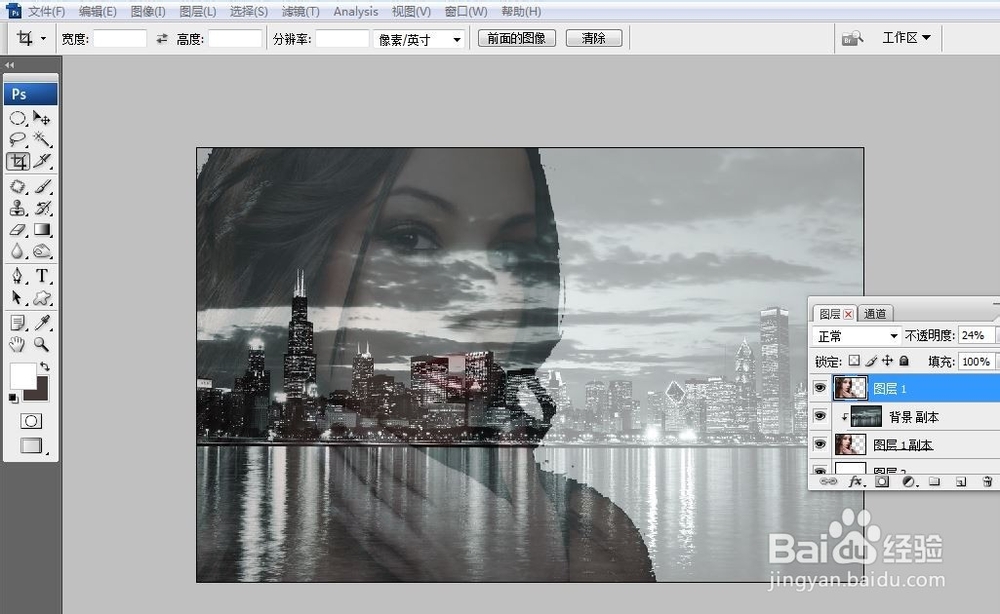Select the Magic Wand tool

[x=42, y=139]
